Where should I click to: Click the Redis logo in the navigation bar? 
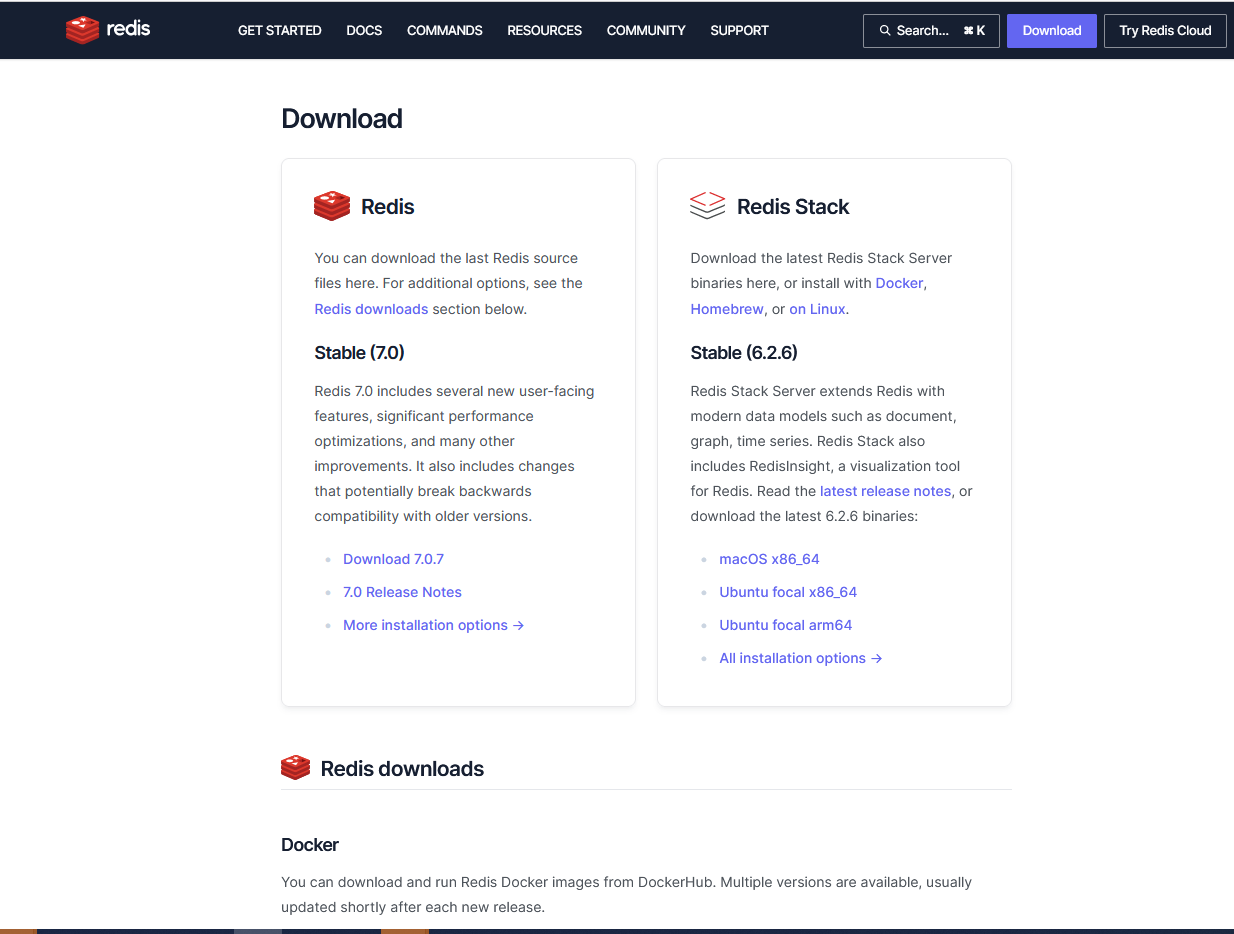107,30
